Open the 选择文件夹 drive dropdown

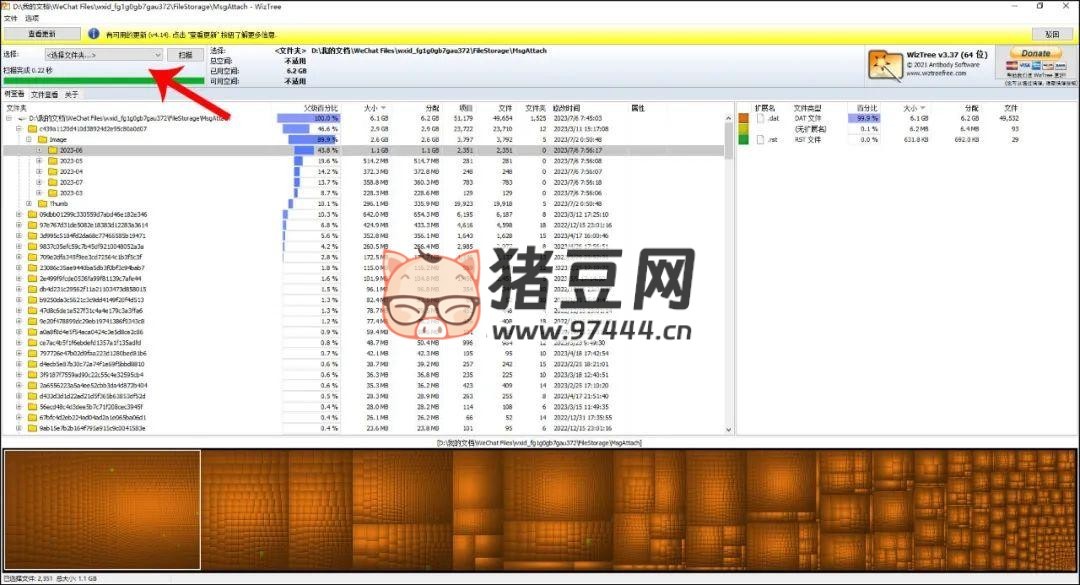coord(104,55)
